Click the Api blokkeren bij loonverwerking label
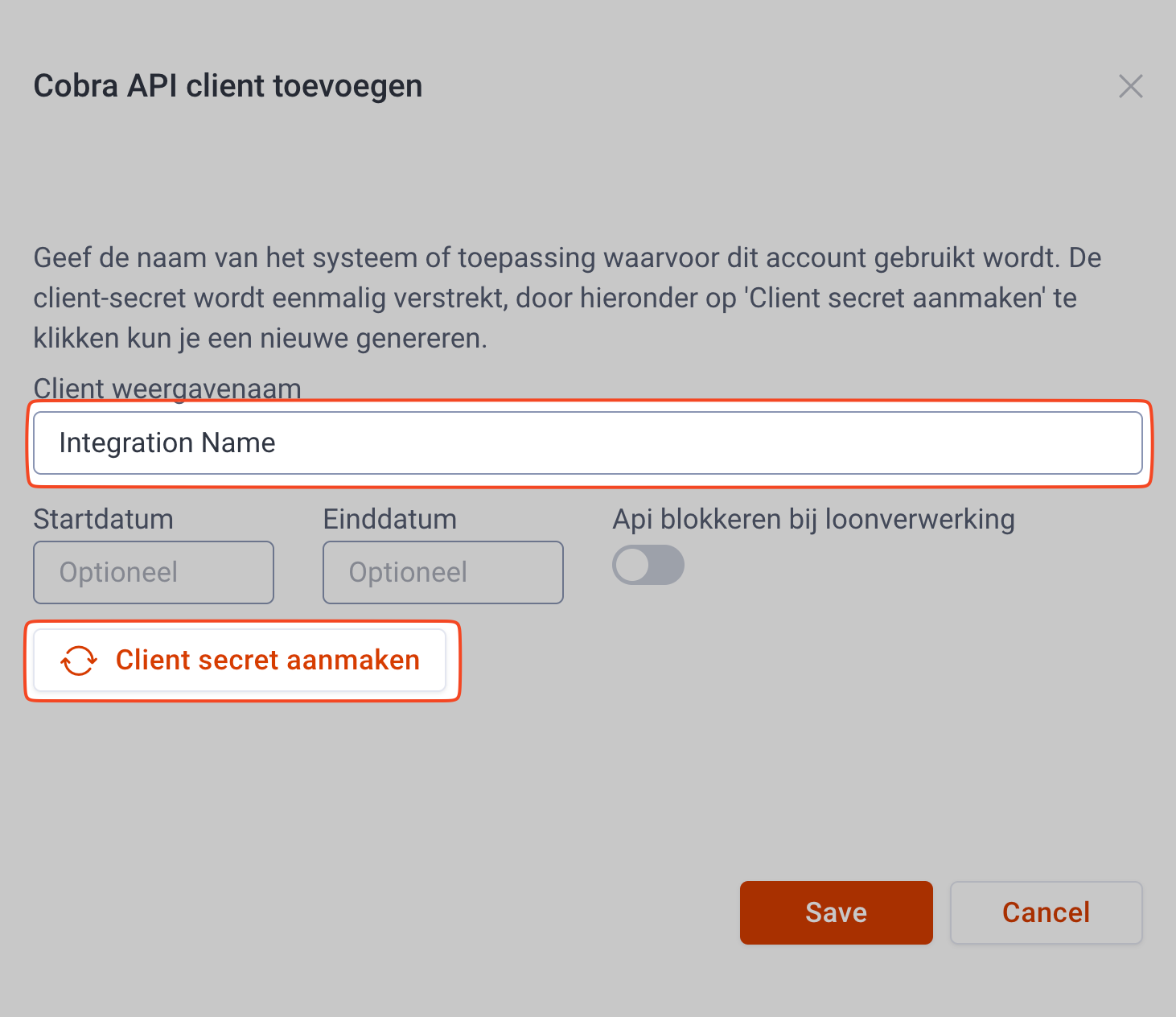Screen dimensions: 1176x1017 point(813,519)
